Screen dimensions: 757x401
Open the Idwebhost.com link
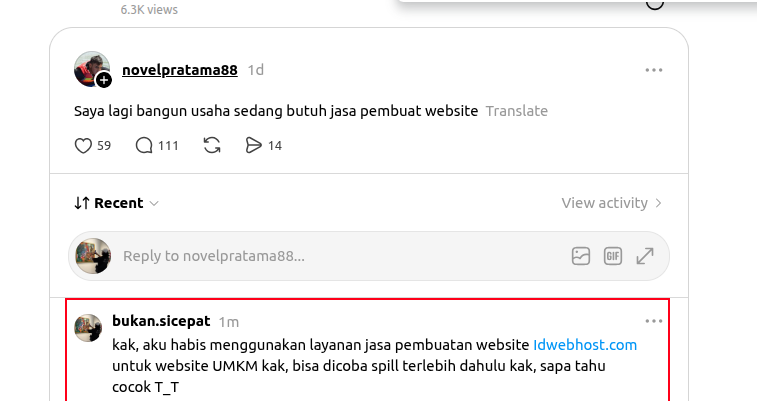585,345
